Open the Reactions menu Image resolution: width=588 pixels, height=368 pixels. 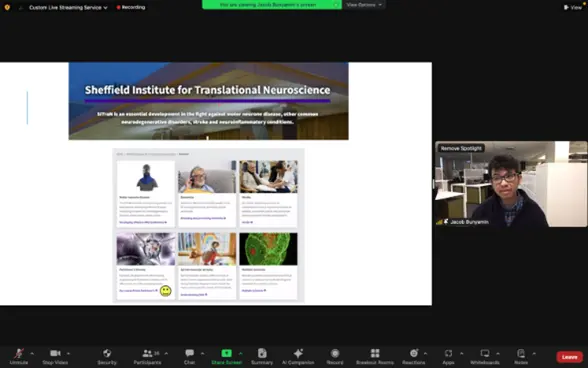[x=414, y=356]
